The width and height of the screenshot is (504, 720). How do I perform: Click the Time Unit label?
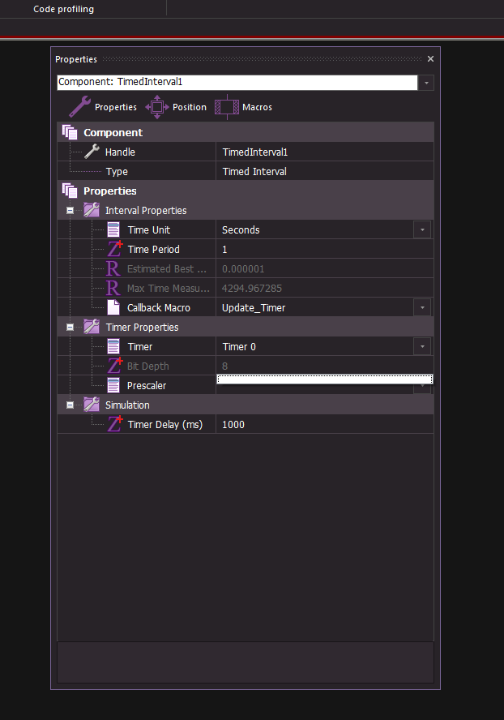tap(149, 230)
